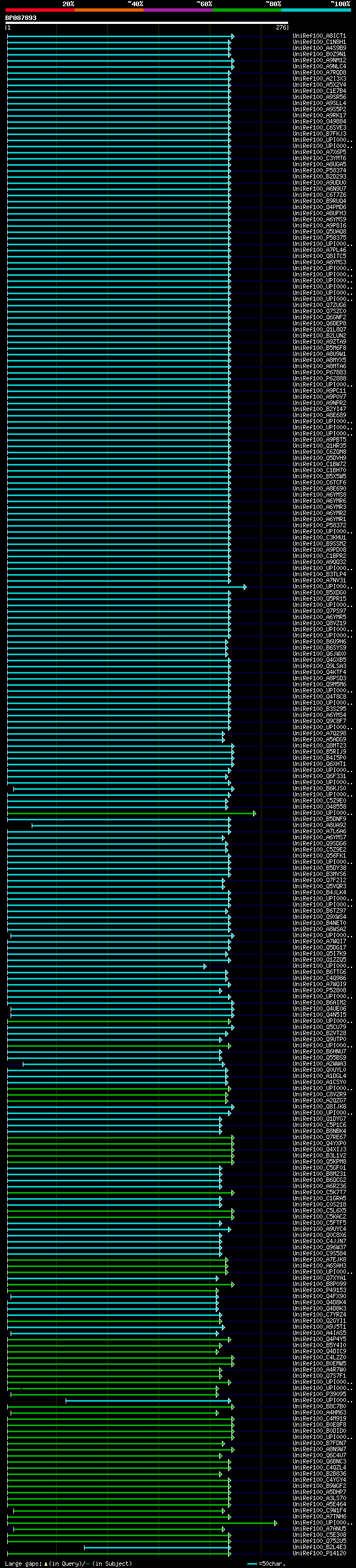Select the UniRef100_Q6BNC3 row label
Image resolution: width=356 pixels, height=1568 pixels.
[319, 1461]
